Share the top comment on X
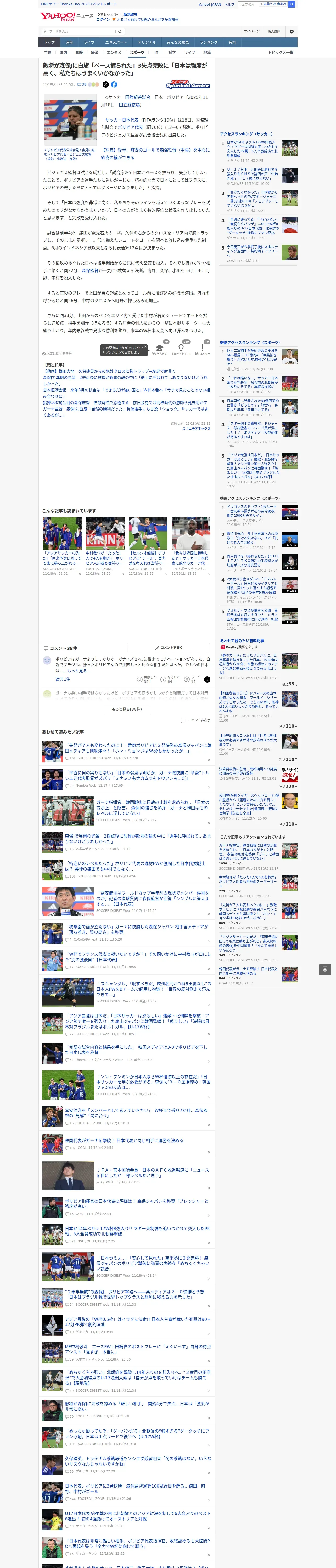The image size is (336, 1568). pos(207,679)
